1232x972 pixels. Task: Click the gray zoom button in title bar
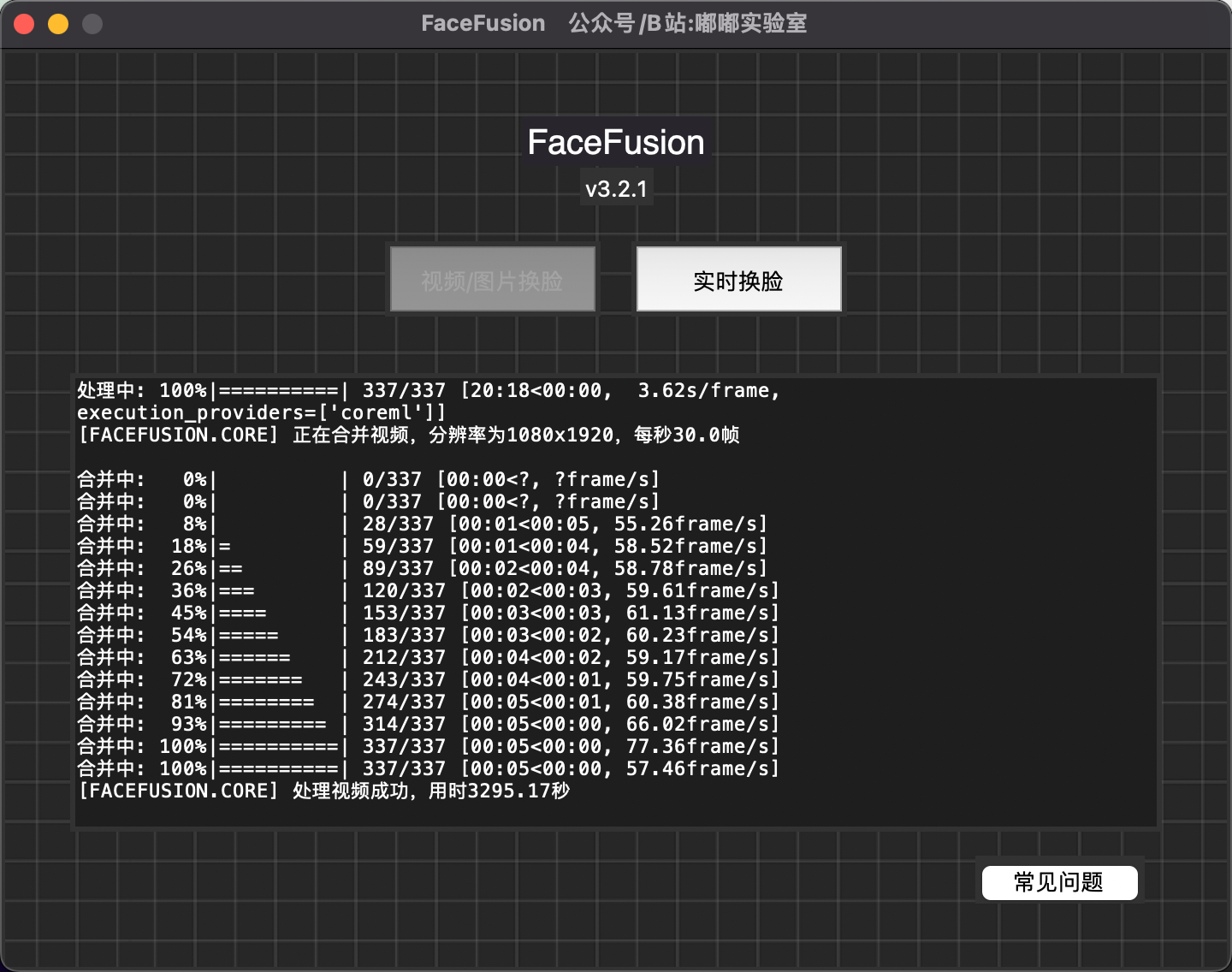[92, 24]
